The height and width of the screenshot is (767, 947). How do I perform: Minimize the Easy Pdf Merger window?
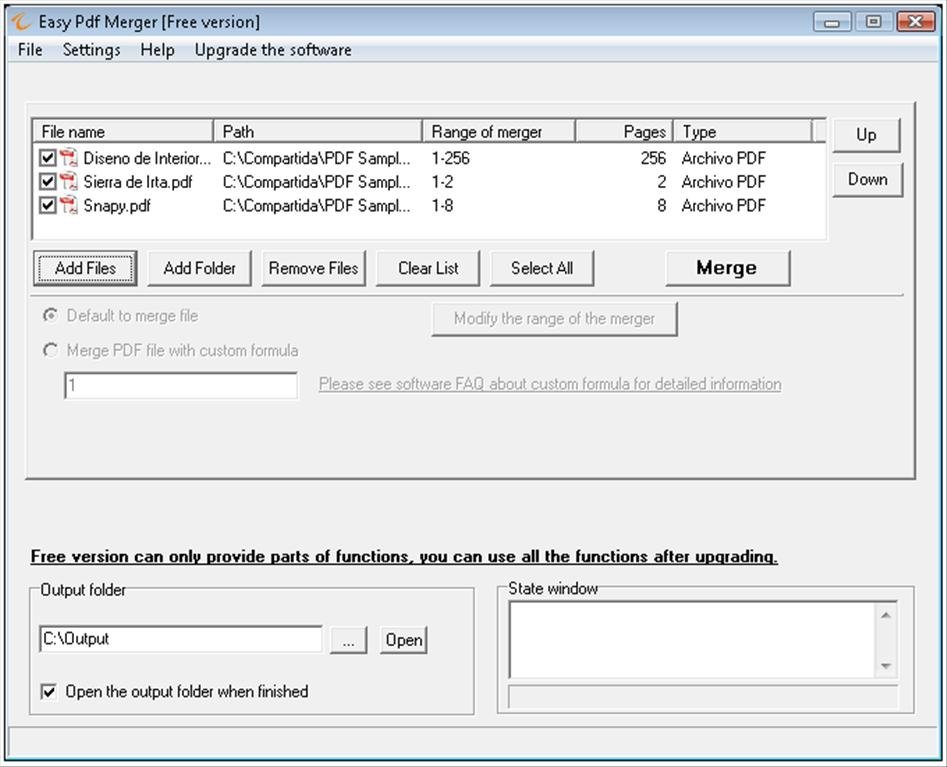coord(832,22)
